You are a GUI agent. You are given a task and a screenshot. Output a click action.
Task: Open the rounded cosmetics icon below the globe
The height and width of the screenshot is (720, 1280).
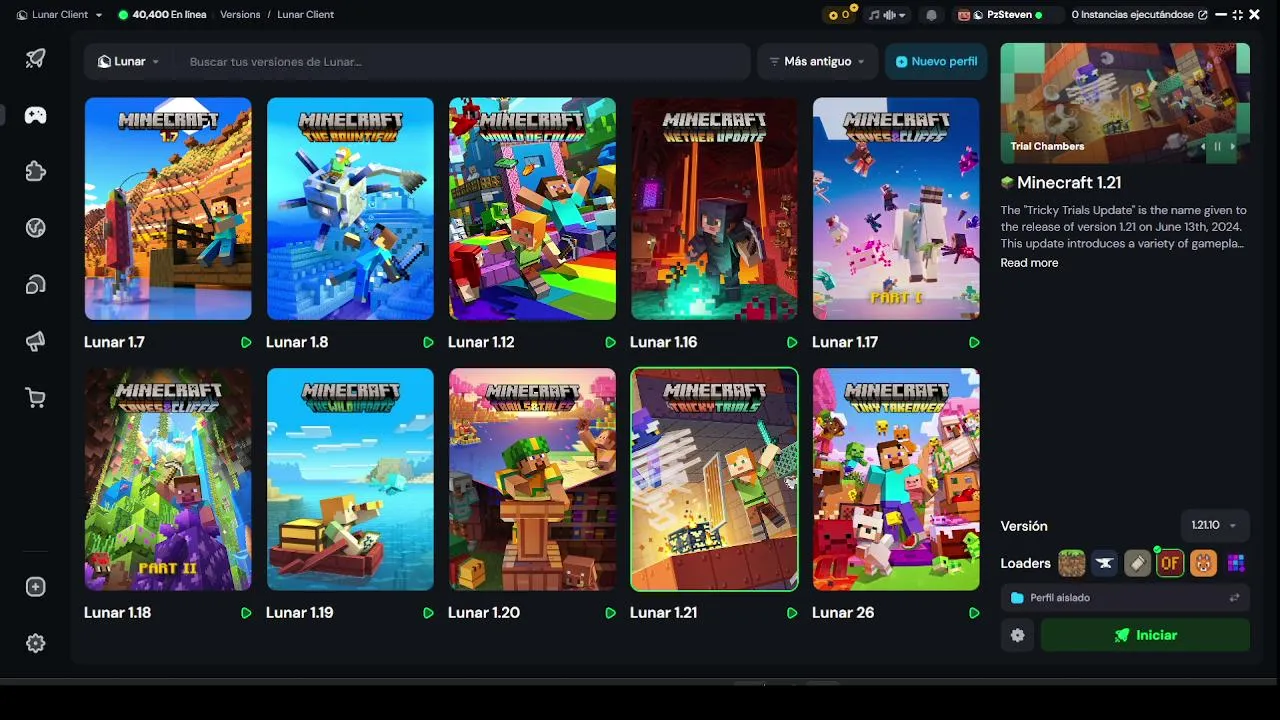pyautogui.click(x=36, y=285)
